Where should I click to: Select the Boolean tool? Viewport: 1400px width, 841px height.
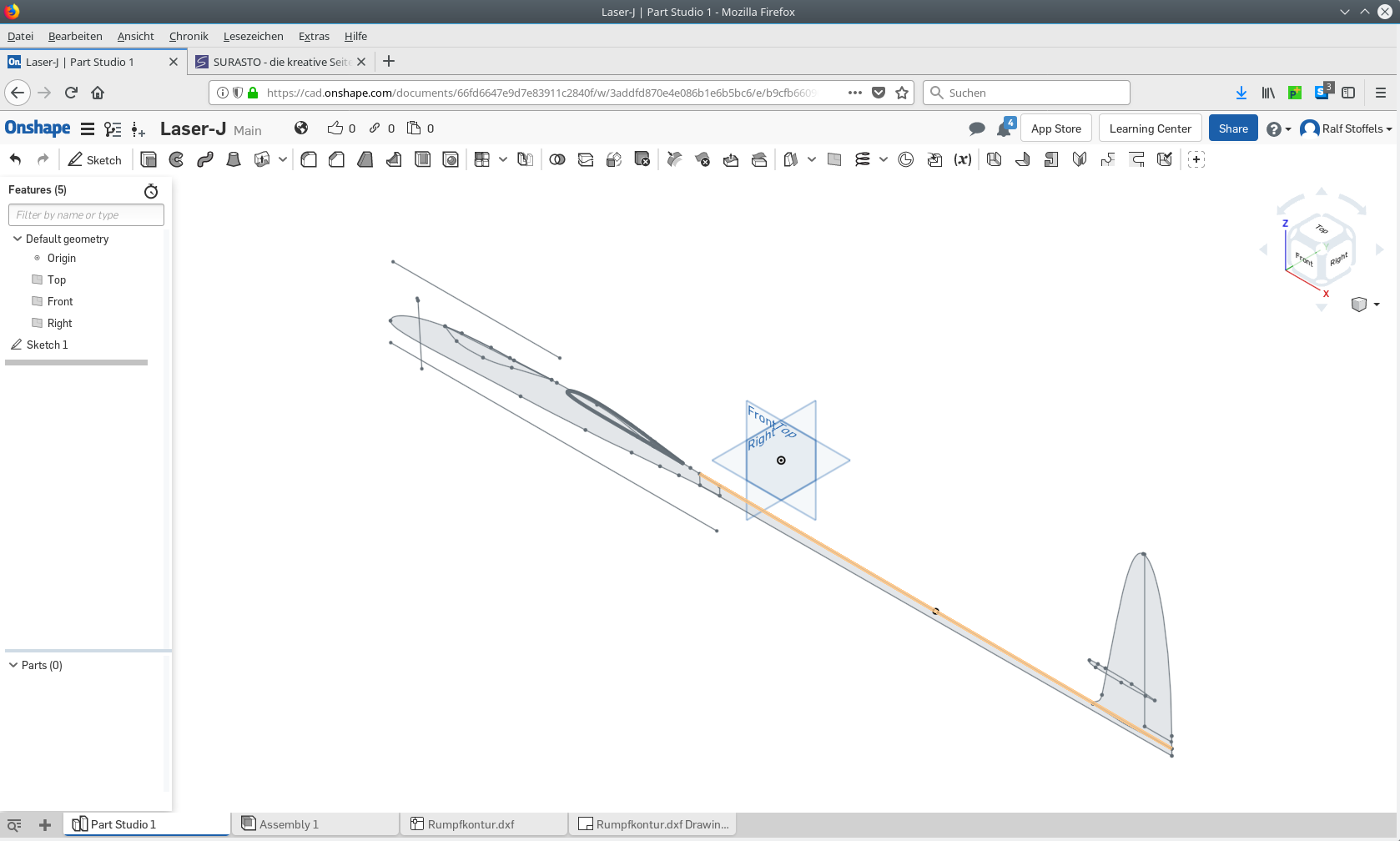(557, 159)
